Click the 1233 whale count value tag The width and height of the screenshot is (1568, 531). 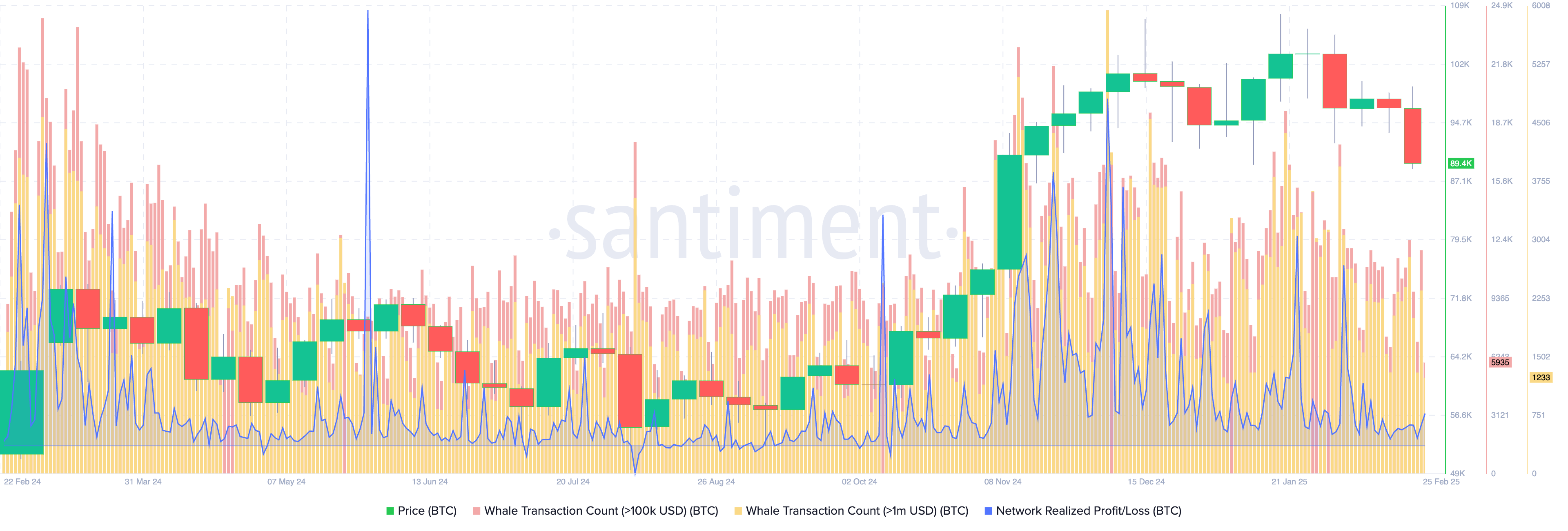coord(1541,377)
